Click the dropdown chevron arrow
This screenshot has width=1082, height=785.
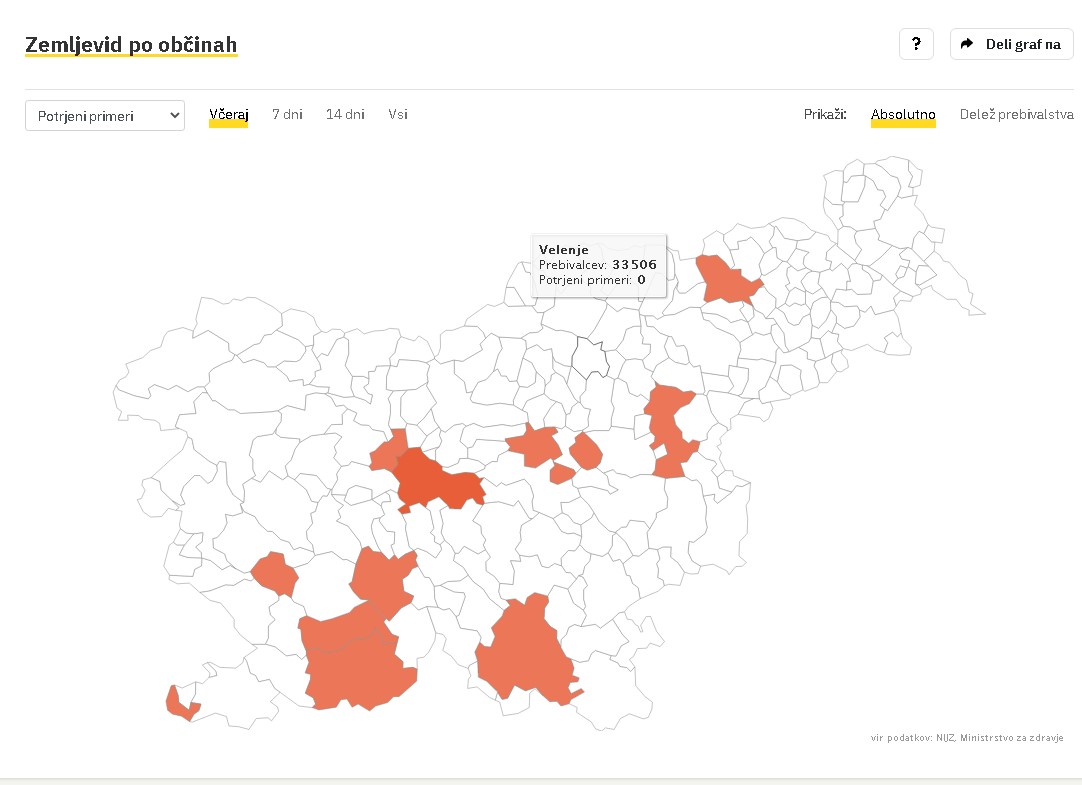click(175, 116)
